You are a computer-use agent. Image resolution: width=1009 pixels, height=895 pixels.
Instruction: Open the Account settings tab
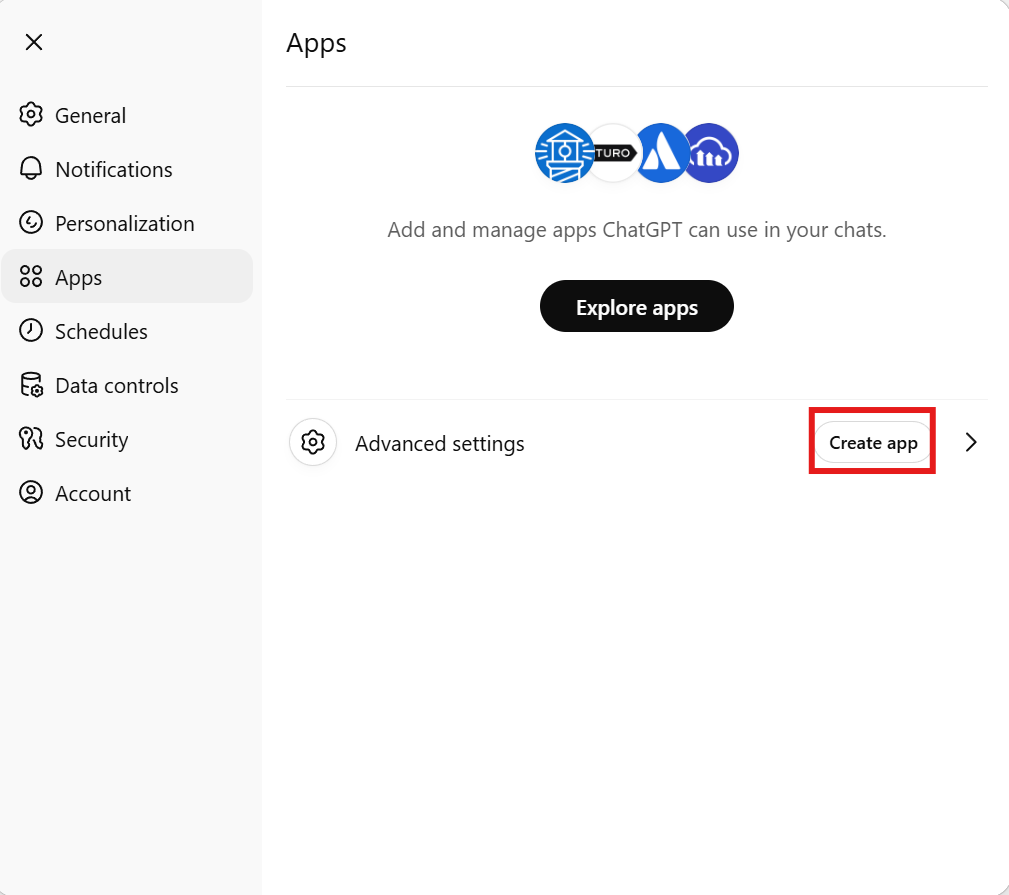click(x=127, y=494)
